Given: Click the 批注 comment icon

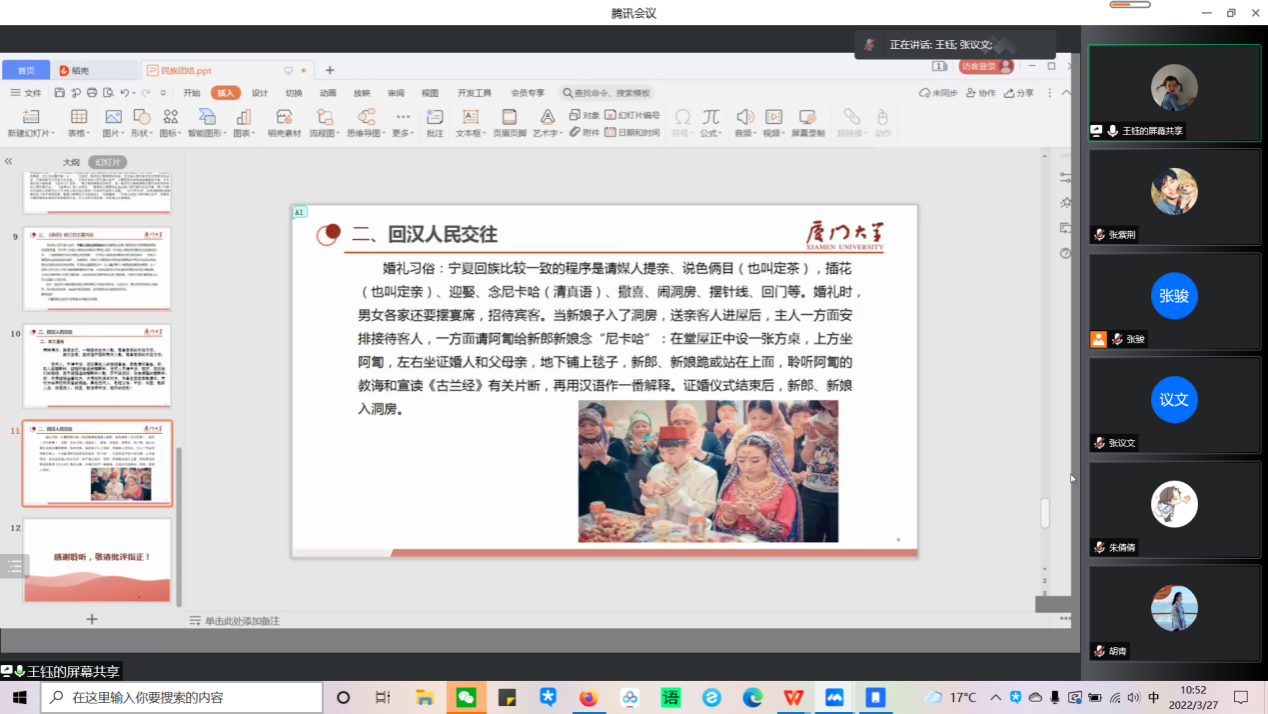Looking at the screenshot, I should click(x=434, y=118).
